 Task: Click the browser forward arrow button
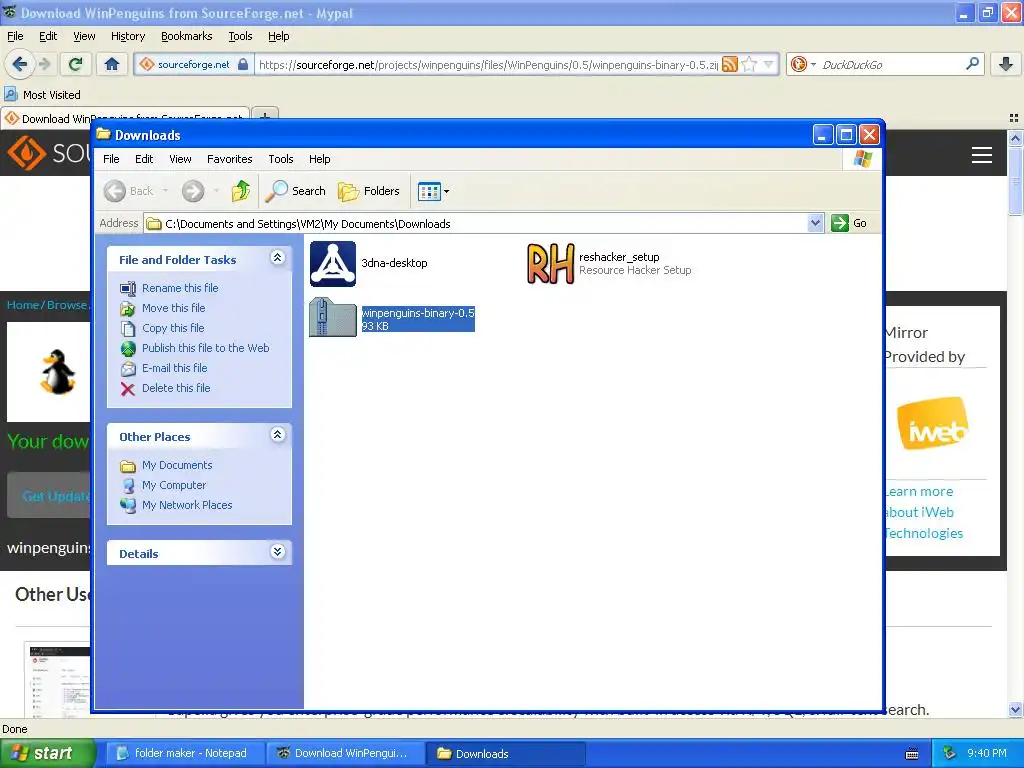(44, 64)
